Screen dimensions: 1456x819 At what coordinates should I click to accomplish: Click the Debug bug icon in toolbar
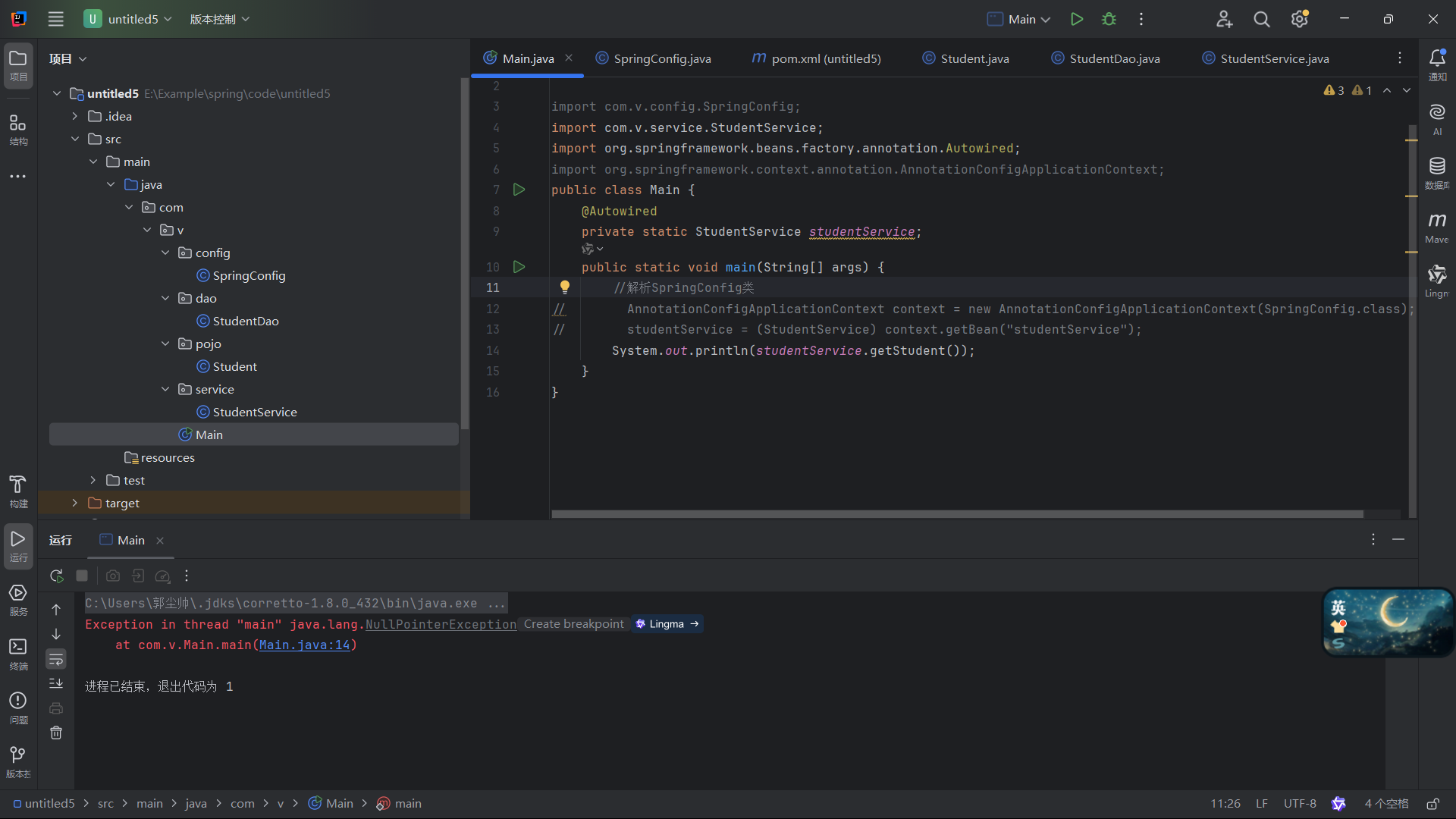click(1109, 19)
